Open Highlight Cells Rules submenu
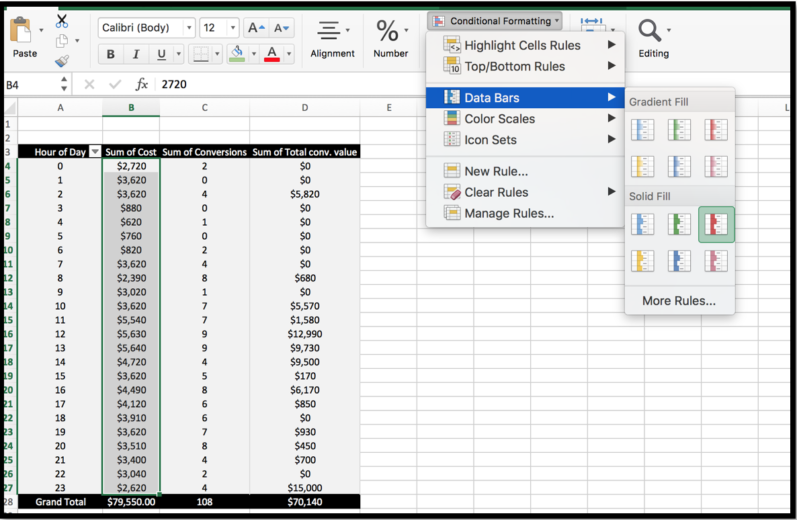 point(525,45)
